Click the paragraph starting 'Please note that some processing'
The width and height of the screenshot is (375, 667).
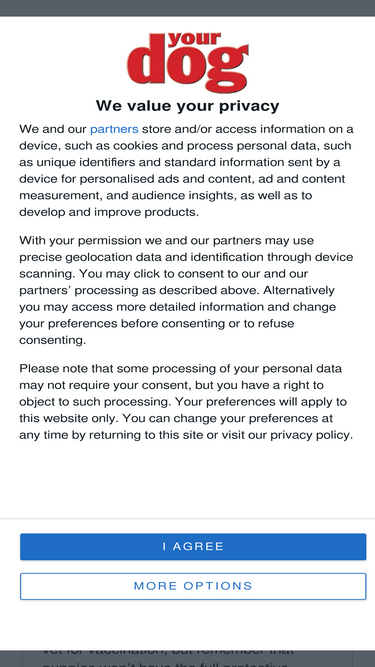[186, 402]
